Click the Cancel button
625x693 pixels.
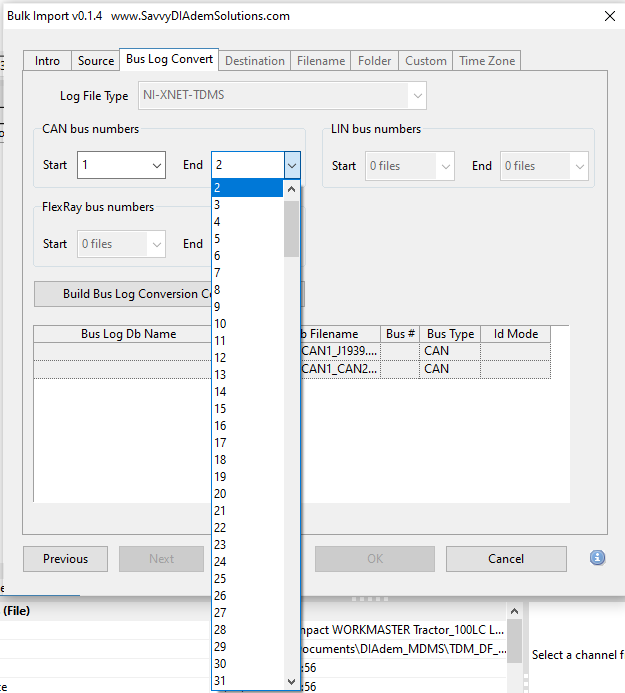(506, 559)
